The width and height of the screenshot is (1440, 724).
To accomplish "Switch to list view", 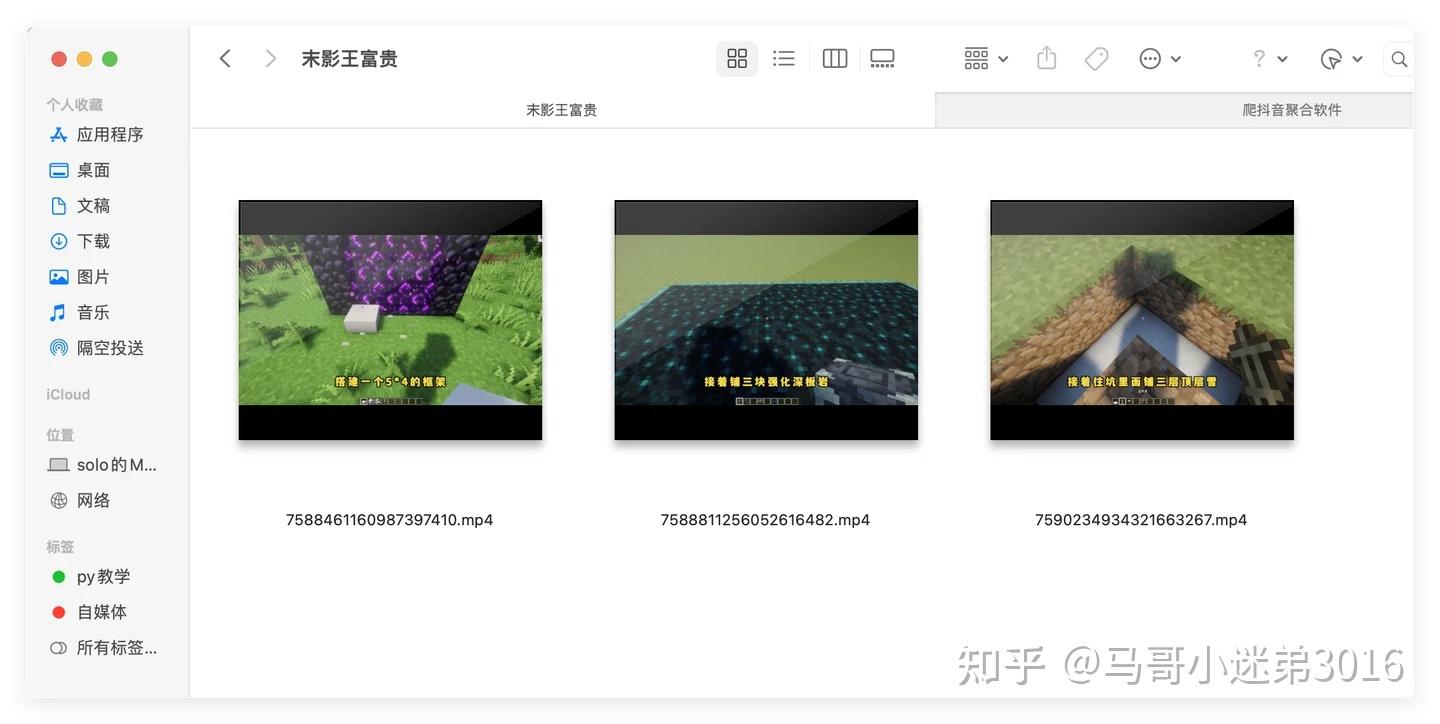I will 784,59.
